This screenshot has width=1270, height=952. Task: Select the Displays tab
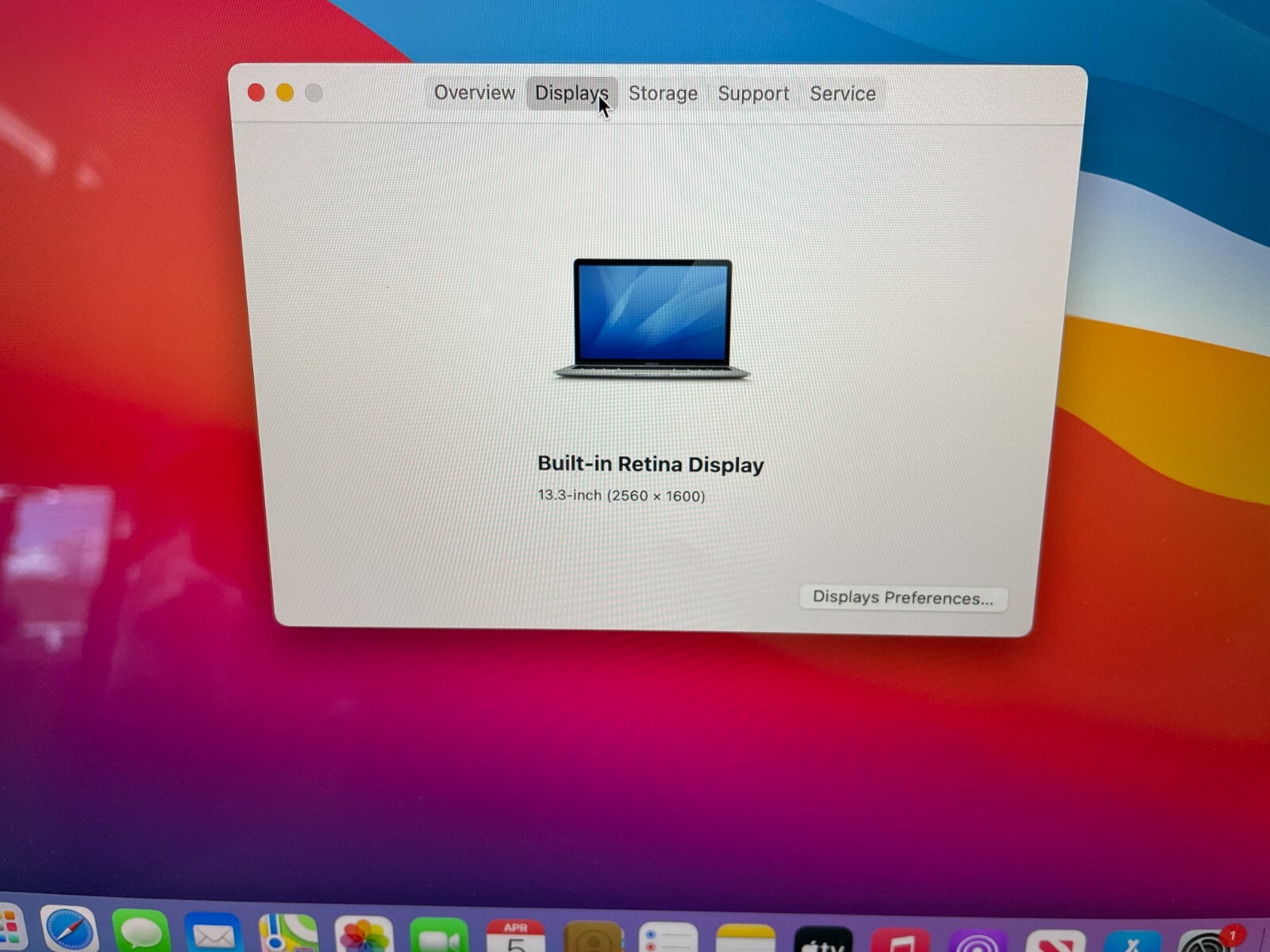tap(571, 94)
